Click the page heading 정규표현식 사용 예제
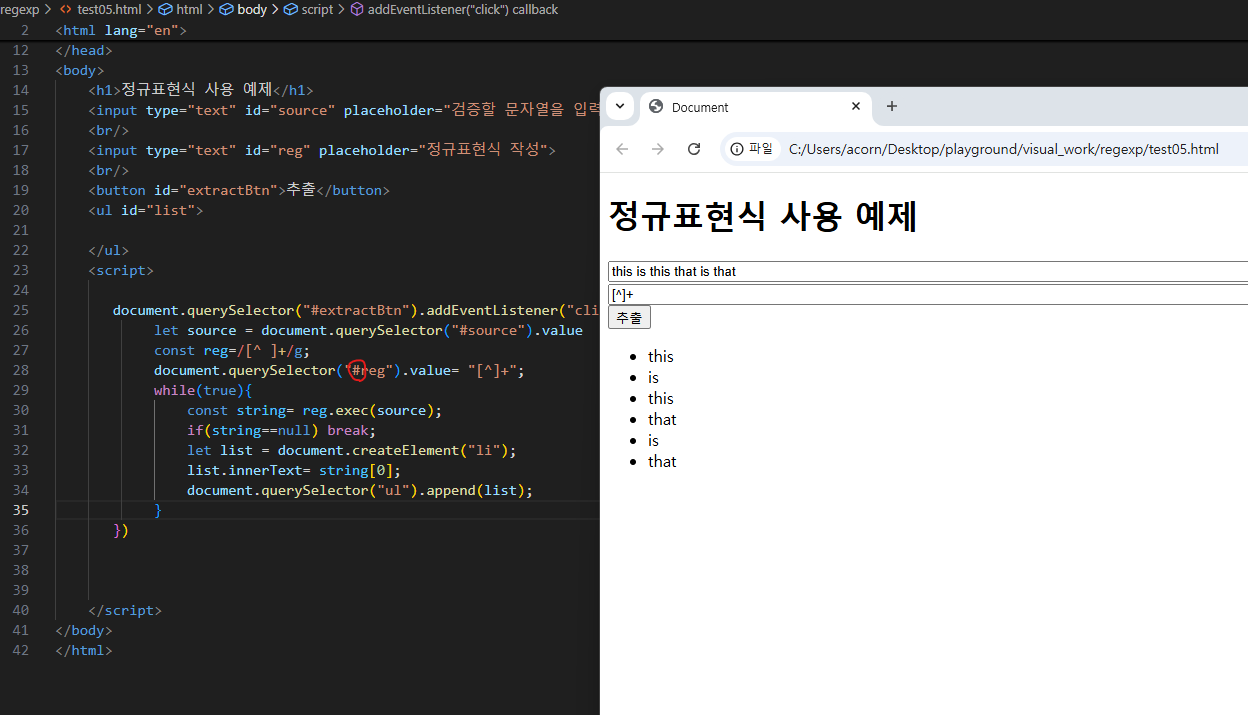 763,216
